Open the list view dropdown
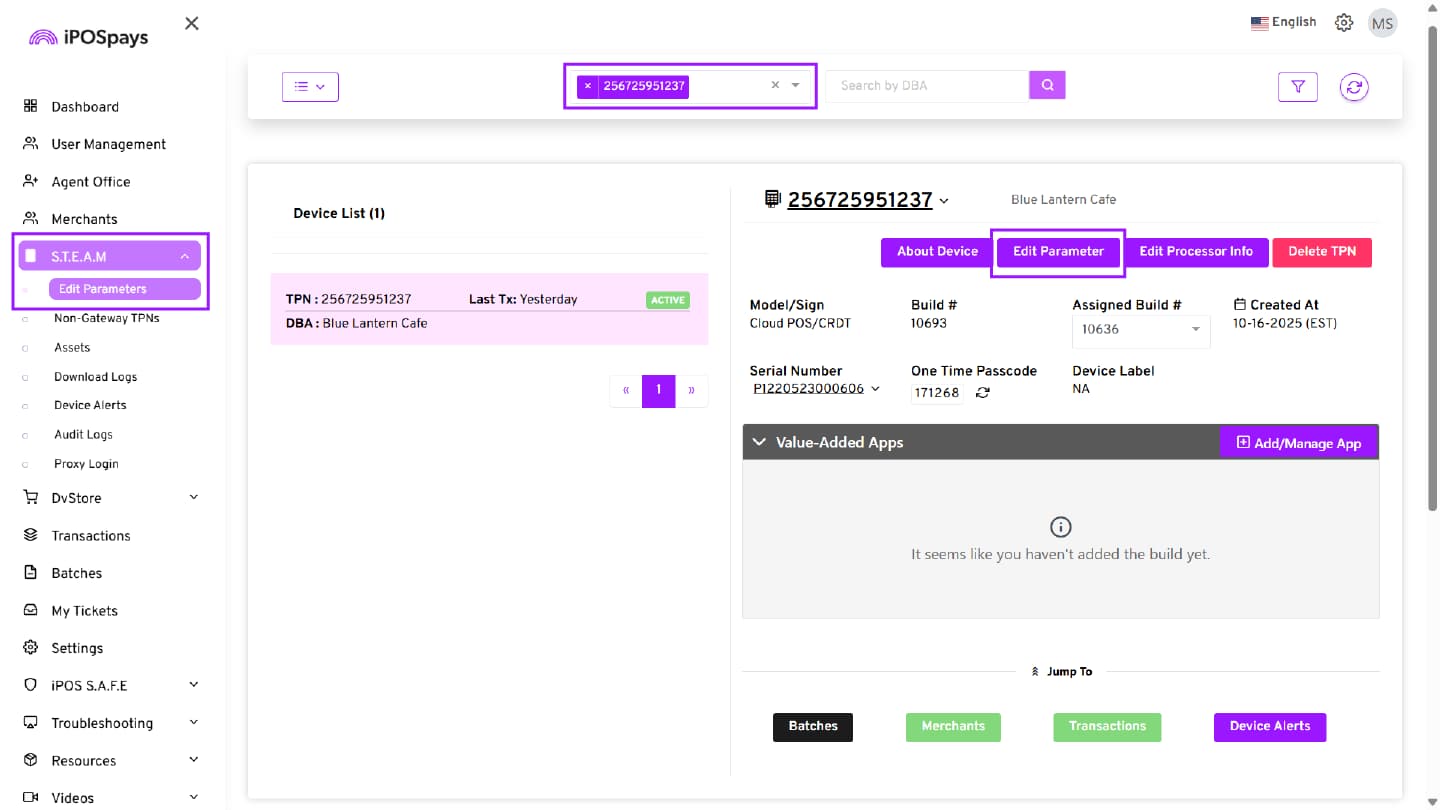The width and height of the screenshot is (1440, 810). click(x=310, y=87)
